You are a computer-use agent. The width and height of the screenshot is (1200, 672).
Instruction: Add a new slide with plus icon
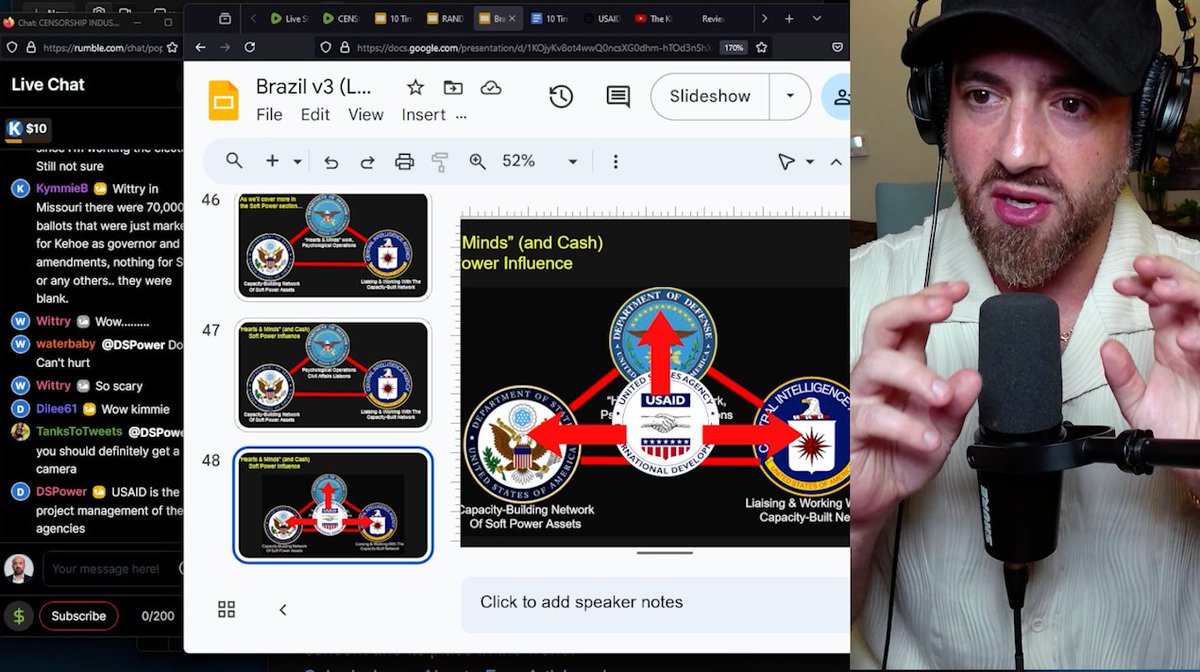(x=272, y=161)
